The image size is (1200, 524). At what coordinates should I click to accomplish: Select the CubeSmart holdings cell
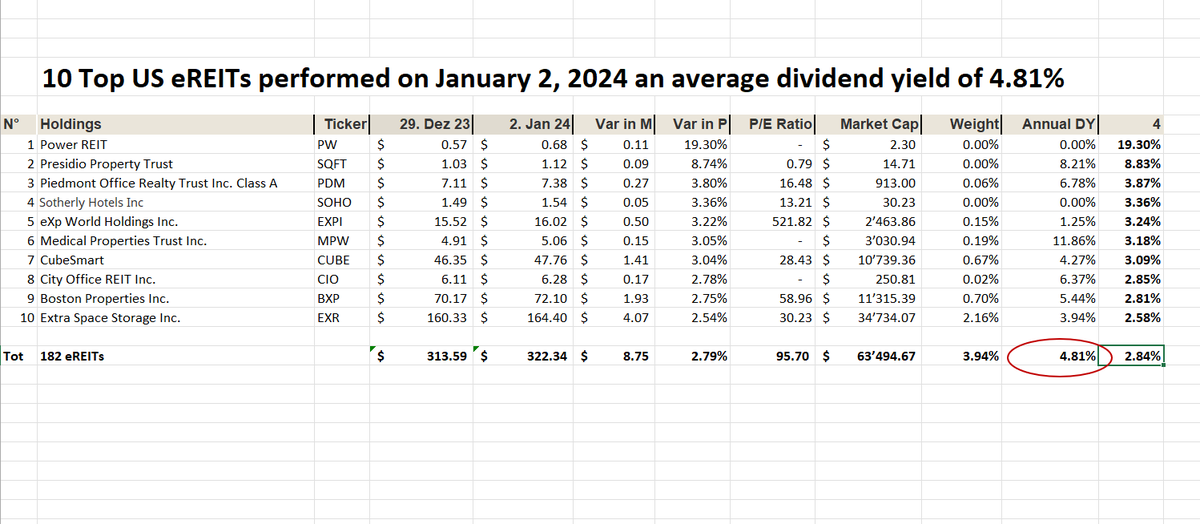[175, 260]
